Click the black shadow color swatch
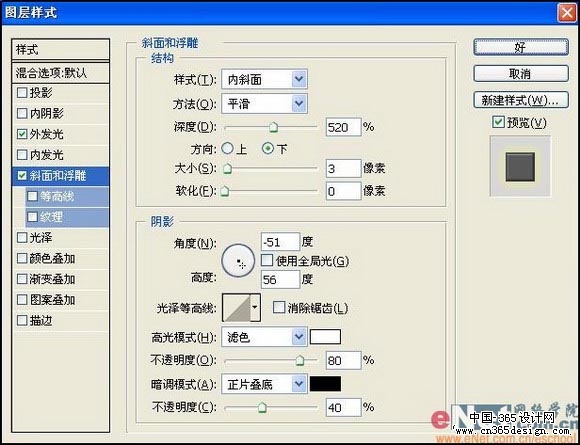The width and height of the screenshot is (580, 445). (x=325, y=384)
